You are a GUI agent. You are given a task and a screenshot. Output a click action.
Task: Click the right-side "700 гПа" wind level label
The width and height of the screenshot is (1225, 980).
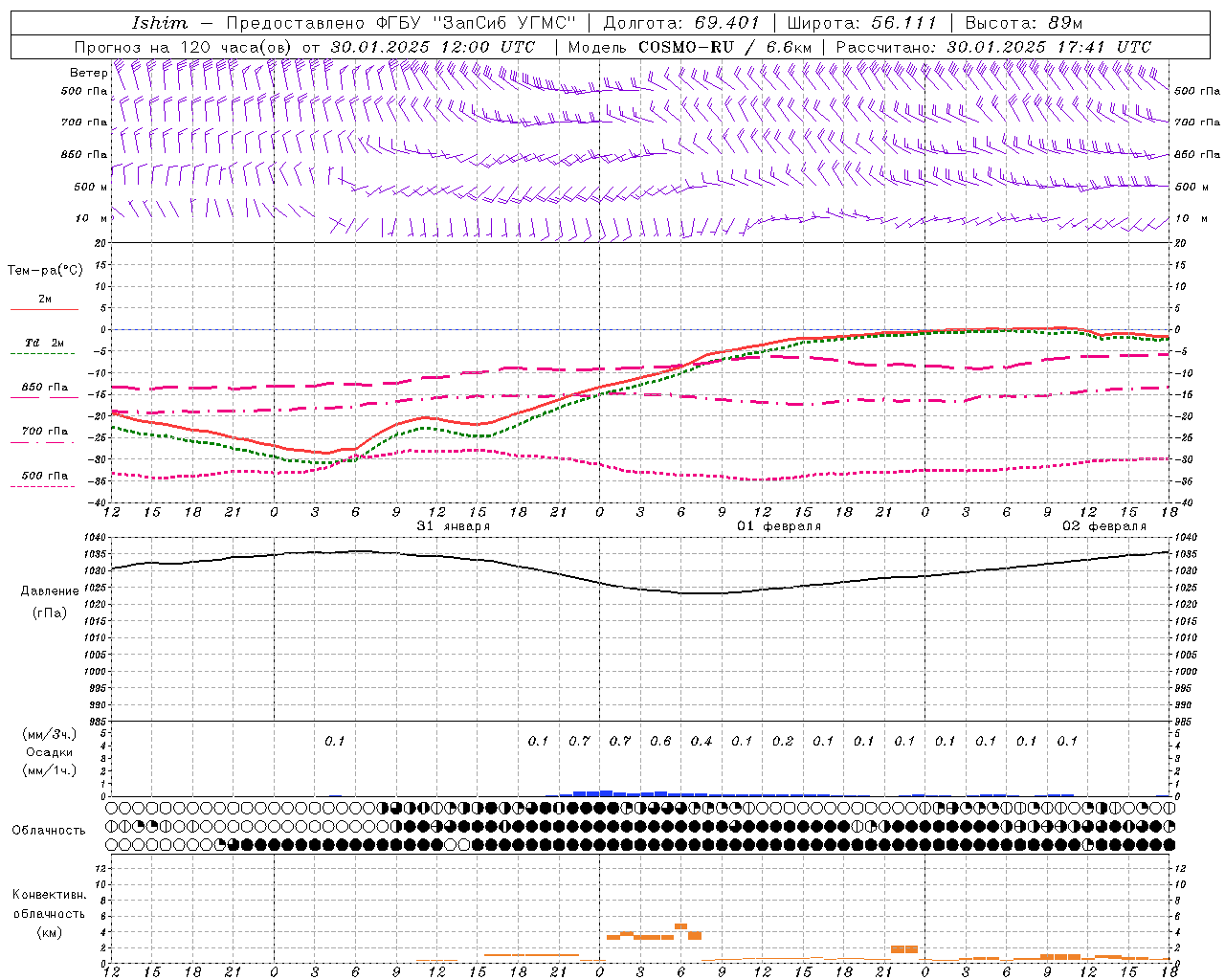[x=1197, y=122]
